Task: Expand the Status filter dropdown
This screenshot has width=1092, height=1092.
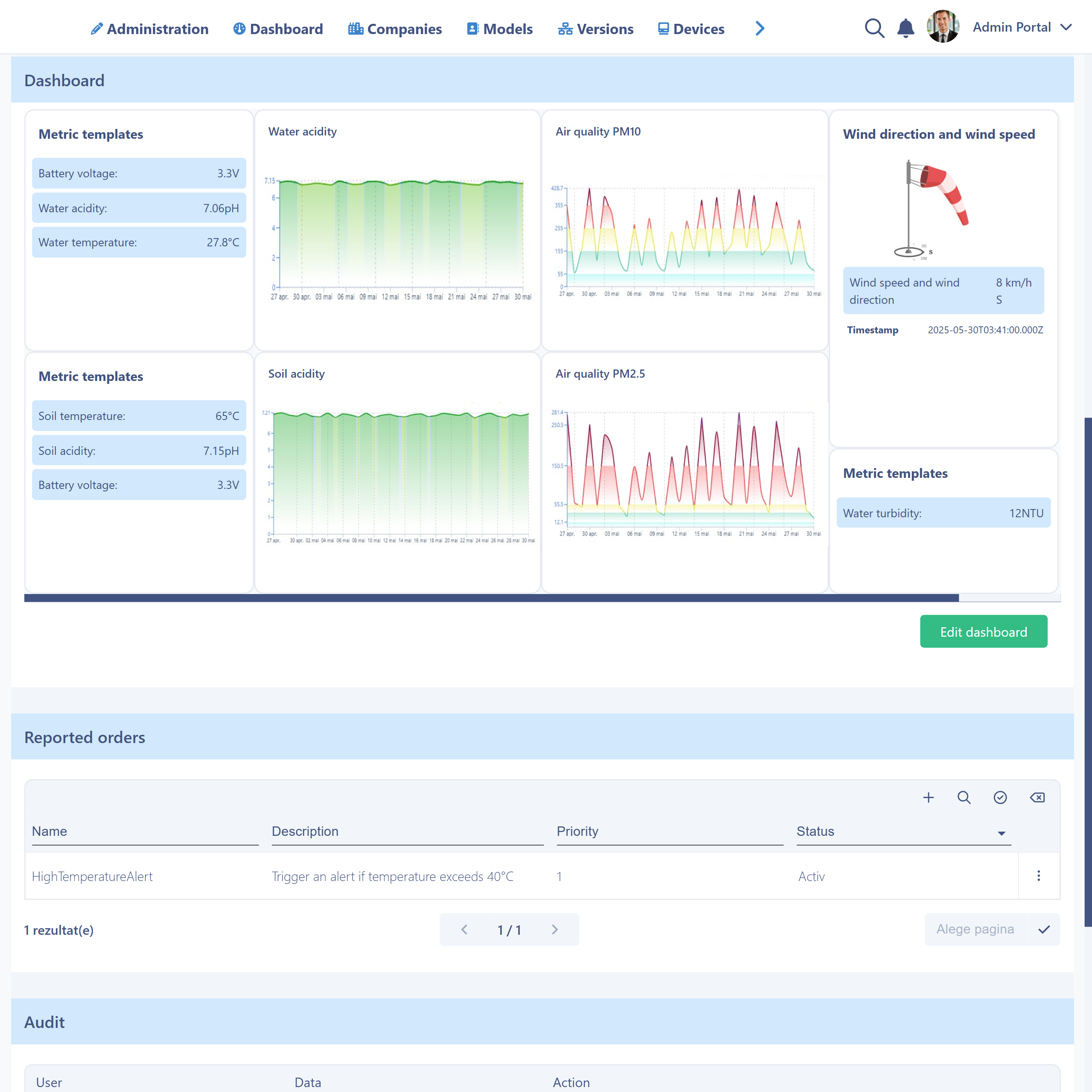Action: (x=1001, y=833)
